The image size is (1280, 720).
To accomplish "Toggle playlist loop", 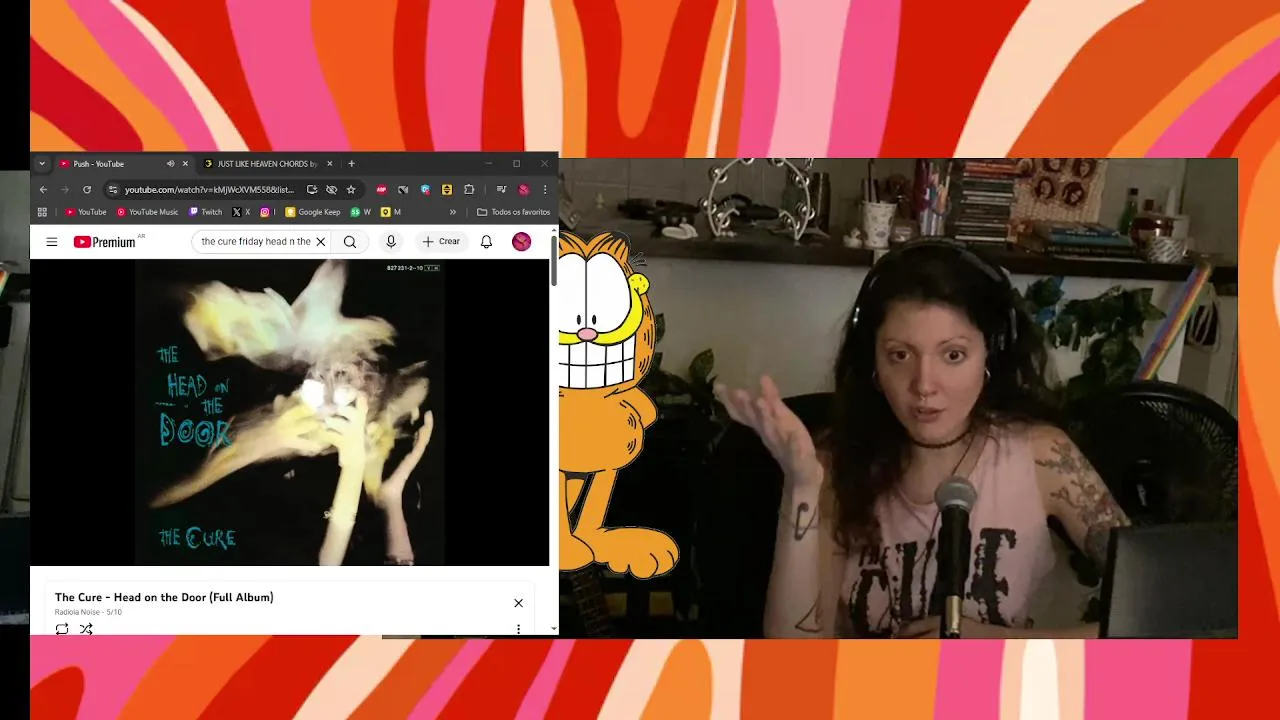I will point(62,629).
